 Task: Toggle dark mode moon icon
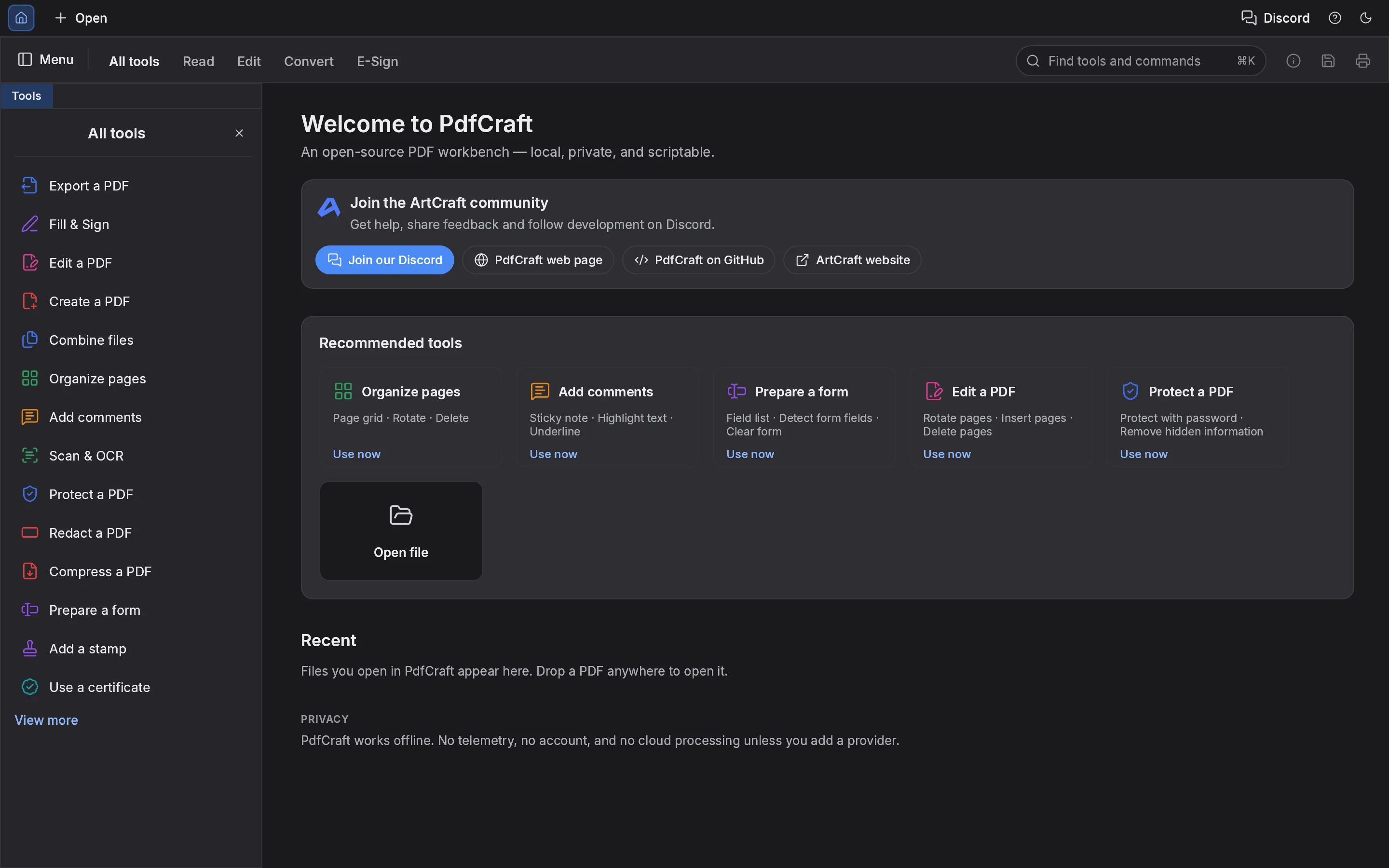(x=1365, y=18)
